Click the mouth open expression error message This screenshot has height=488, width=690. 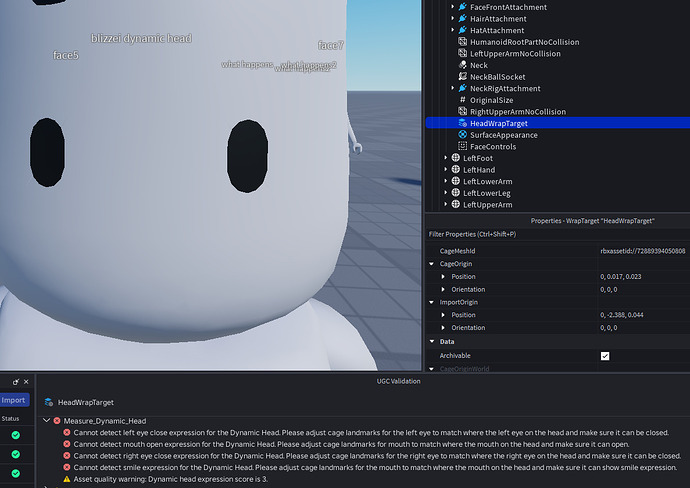point(351,444)
